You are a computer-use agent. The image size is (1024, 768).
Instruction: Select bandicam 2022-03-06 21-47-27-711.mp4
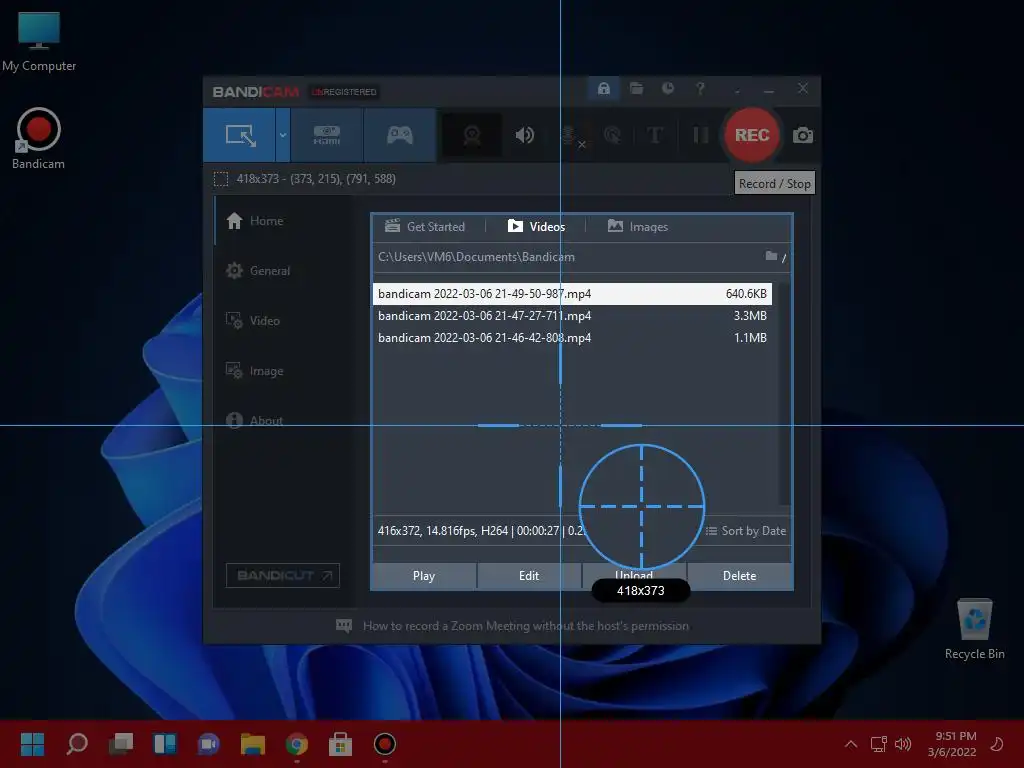pyautogui.click(x=572, y=315)
